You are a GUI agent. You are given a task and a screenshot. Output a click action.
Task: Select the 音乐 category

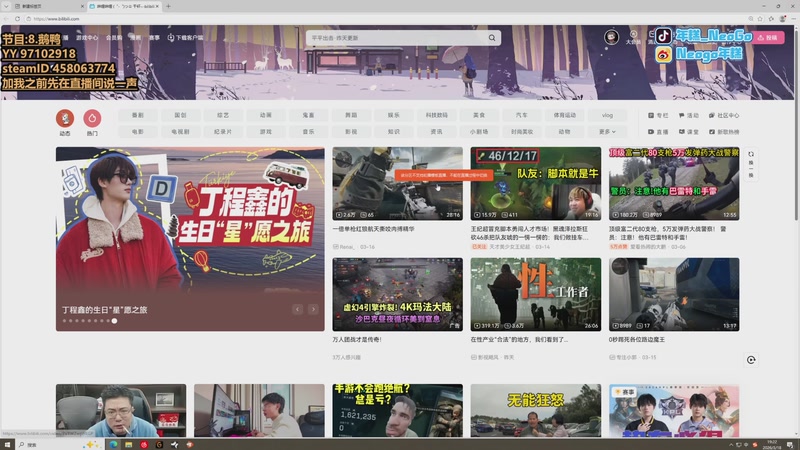point(308,132)
